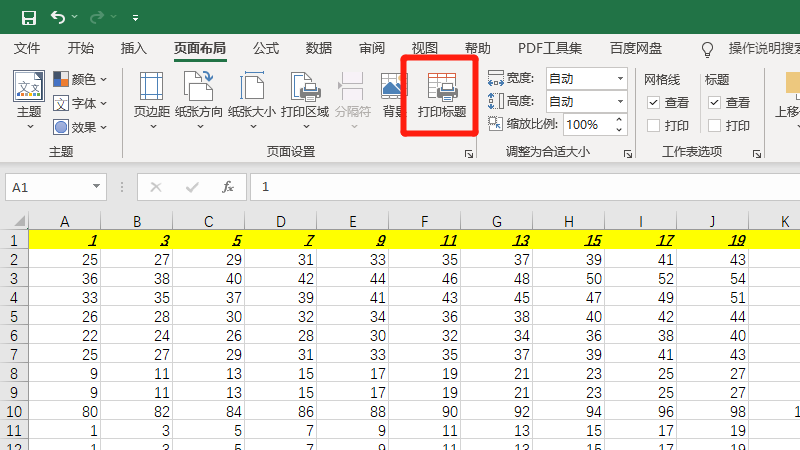This screenshot has width=800, height=450.
Task: Open the Name Box dropdown arrow
Action: point(97,187)
